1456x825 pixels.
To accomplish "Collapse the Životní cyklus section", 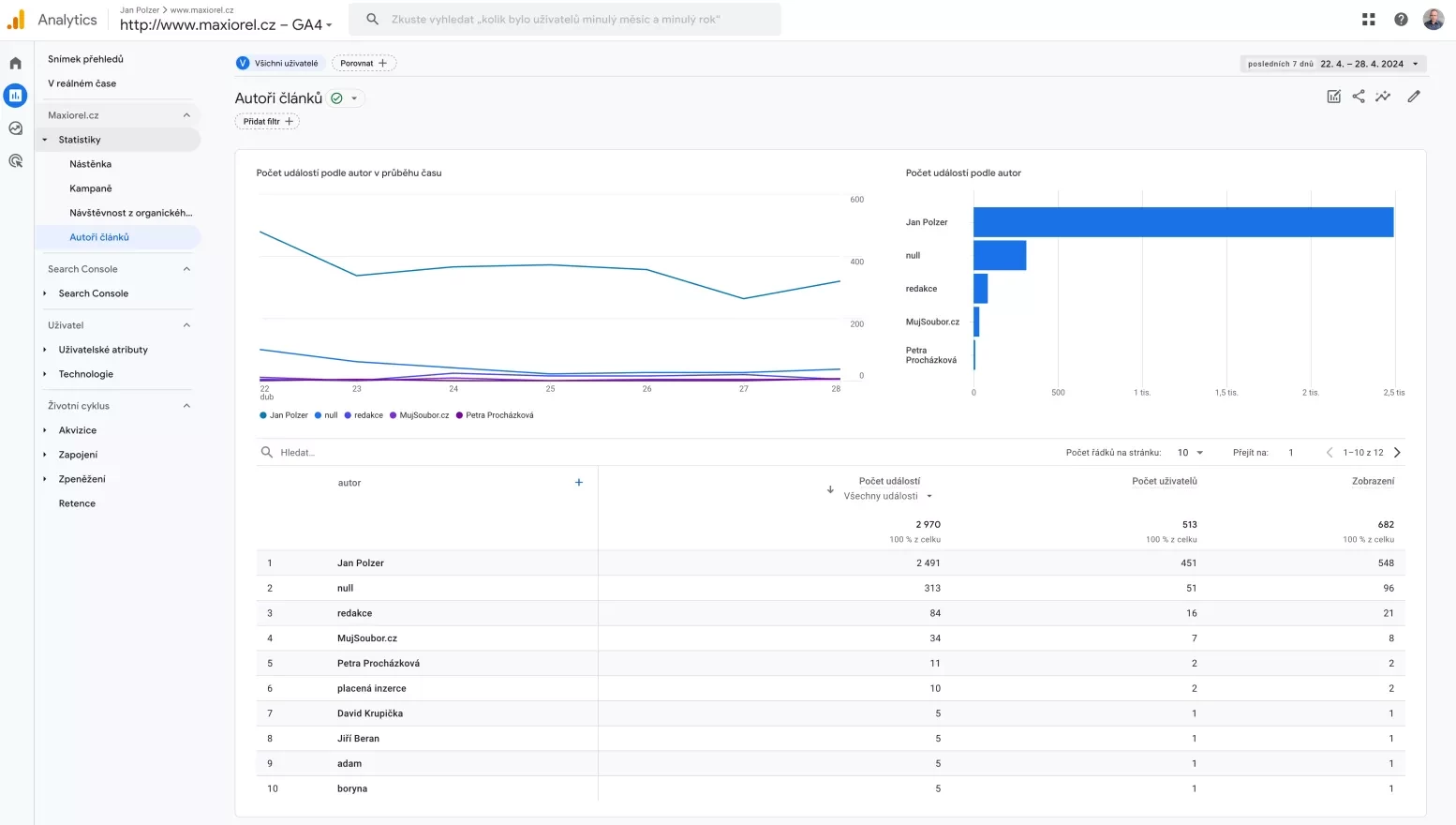I will coord(186,406).
